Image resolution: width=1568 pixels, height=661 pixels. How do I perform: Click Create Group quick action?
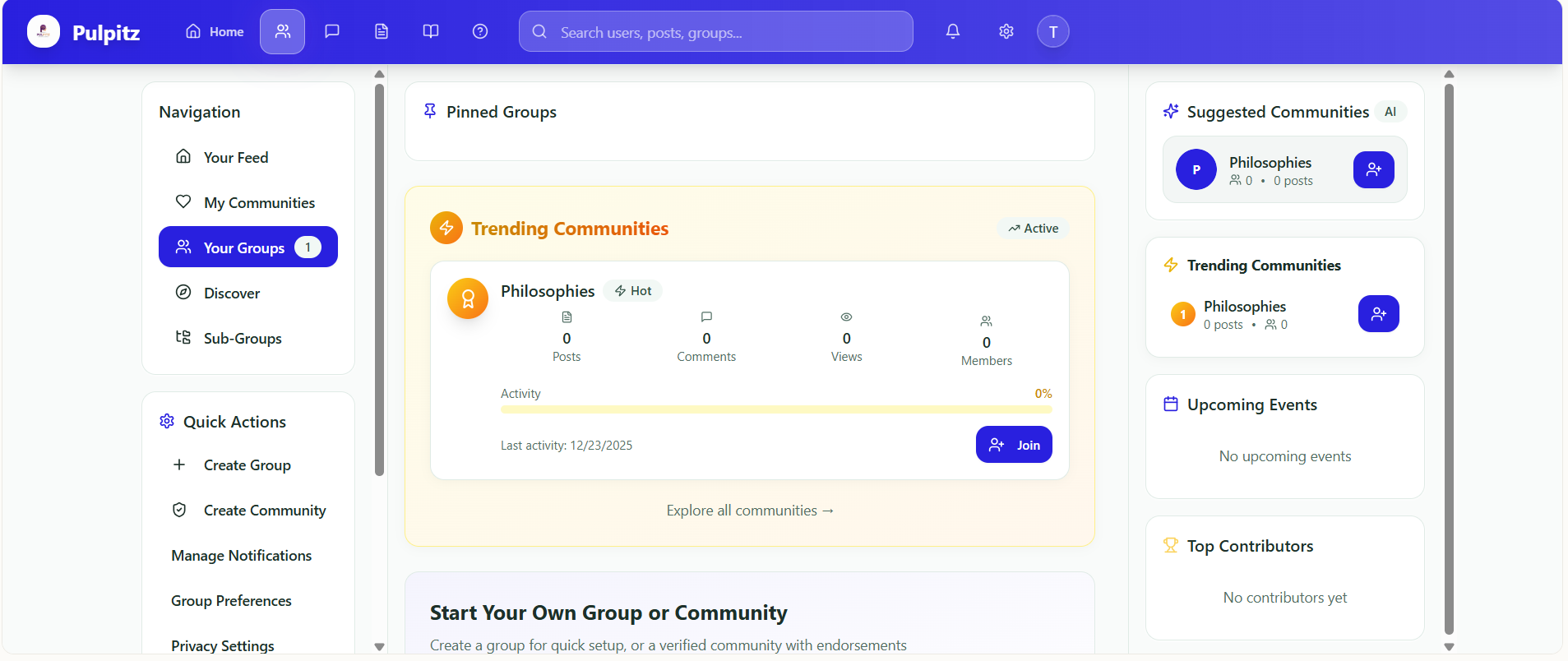(x=248, y=465)
